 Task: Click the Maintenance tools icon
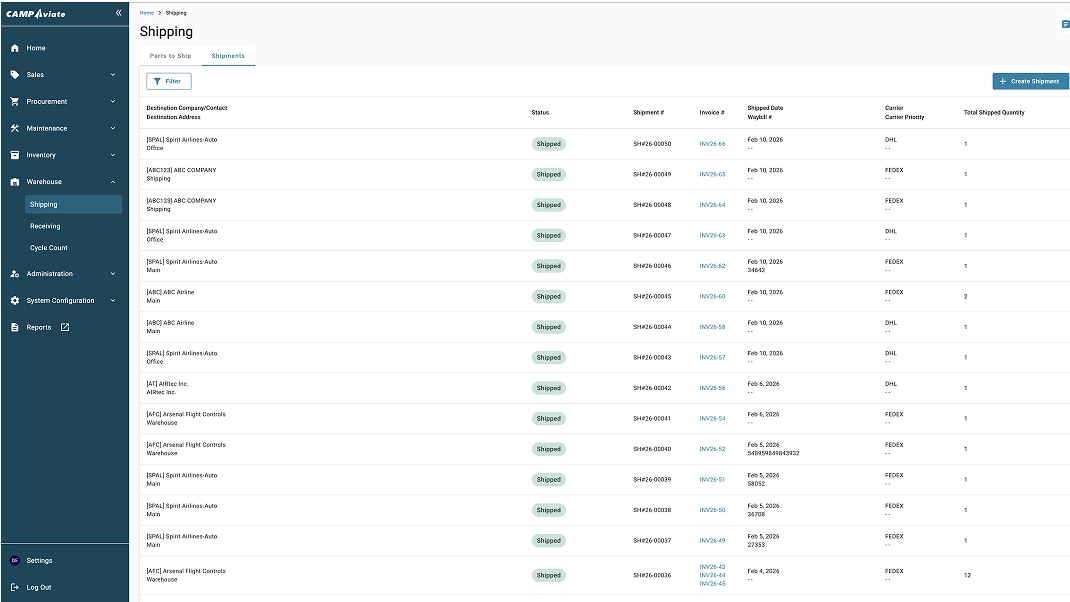tap(15, 129)
